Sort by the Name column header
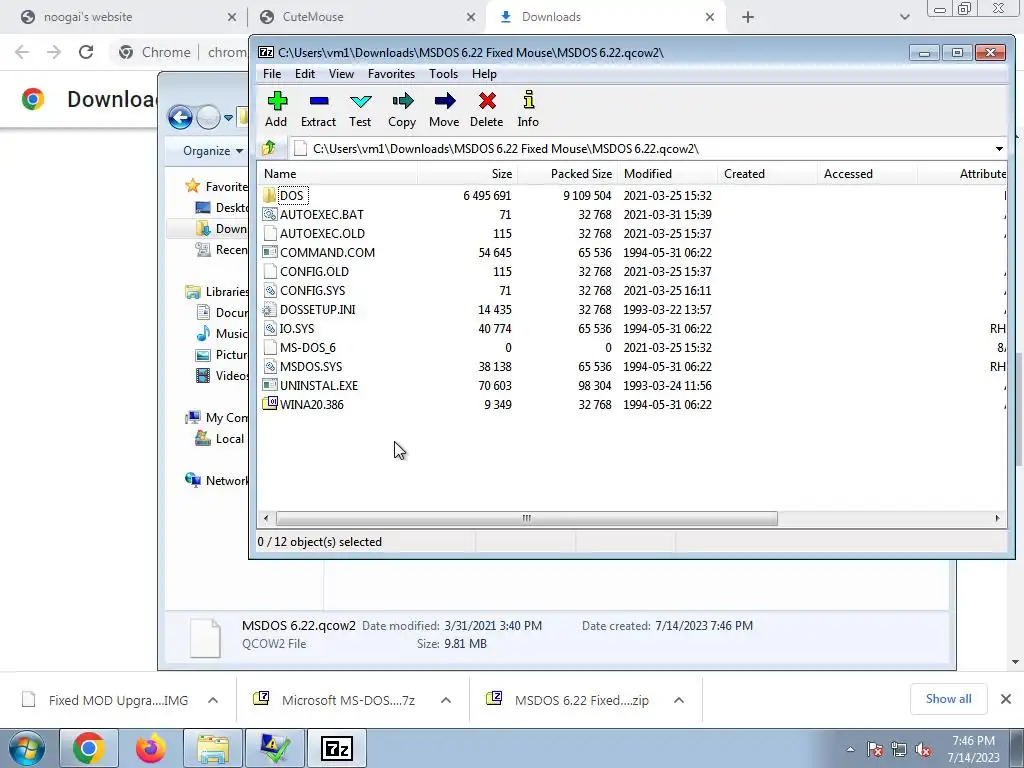Viewport: 1024px width, 768px height. click(337, 174)
